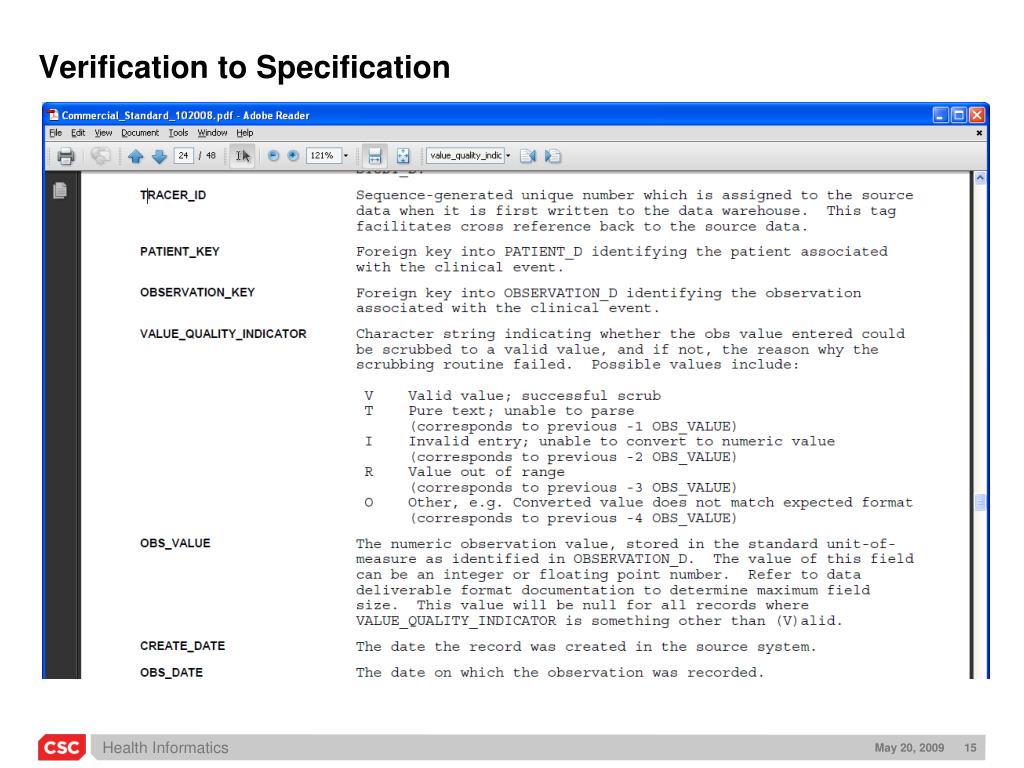Click the 'Valid value; successful scrub' line
Image resolution: width=1024 pixels, height=768 pixels.
534,396
